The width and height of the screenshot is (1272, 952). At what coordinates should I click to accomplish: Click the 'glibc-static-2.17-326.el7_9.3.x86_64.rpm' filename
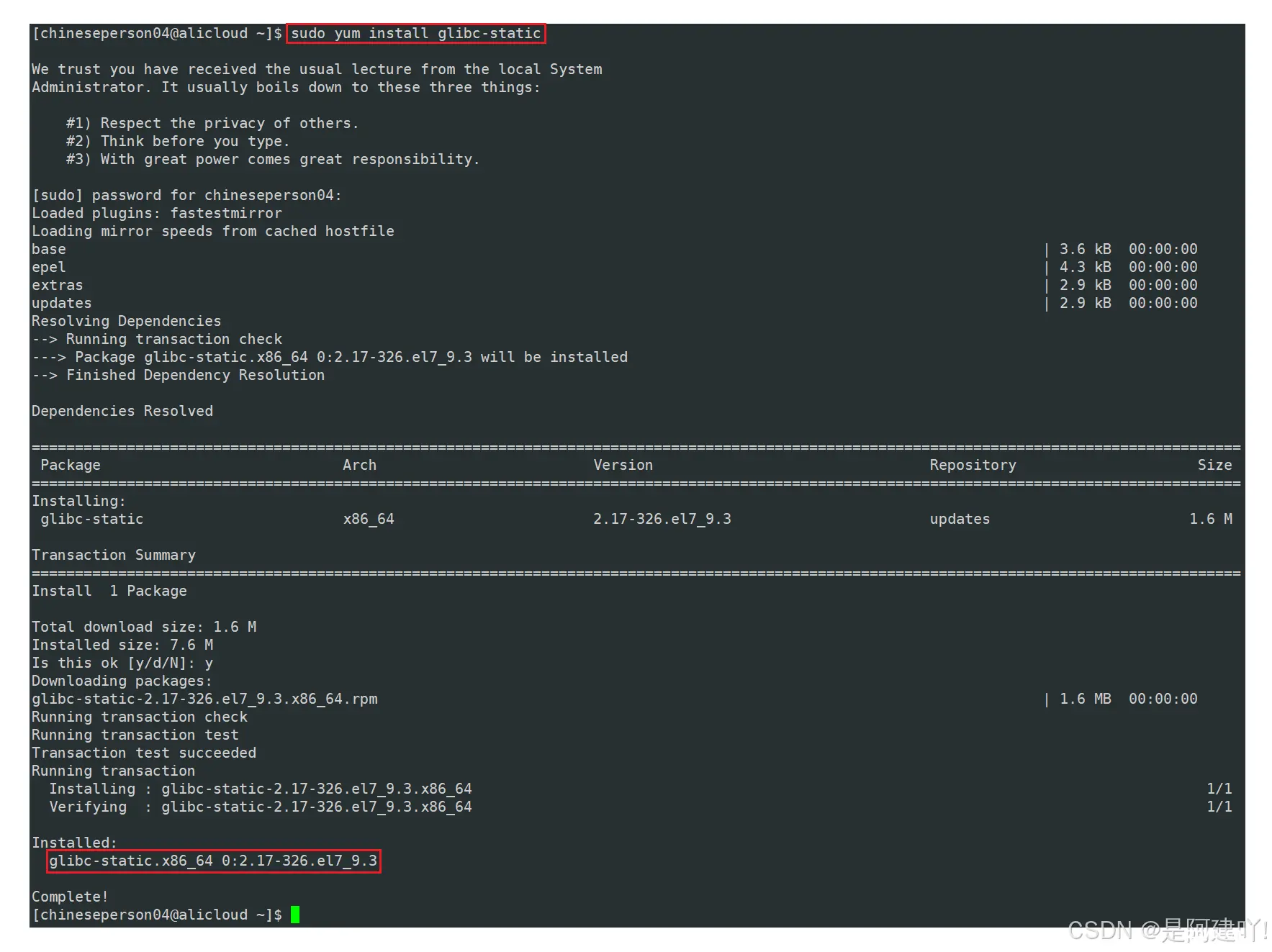(x=204, y=699)
